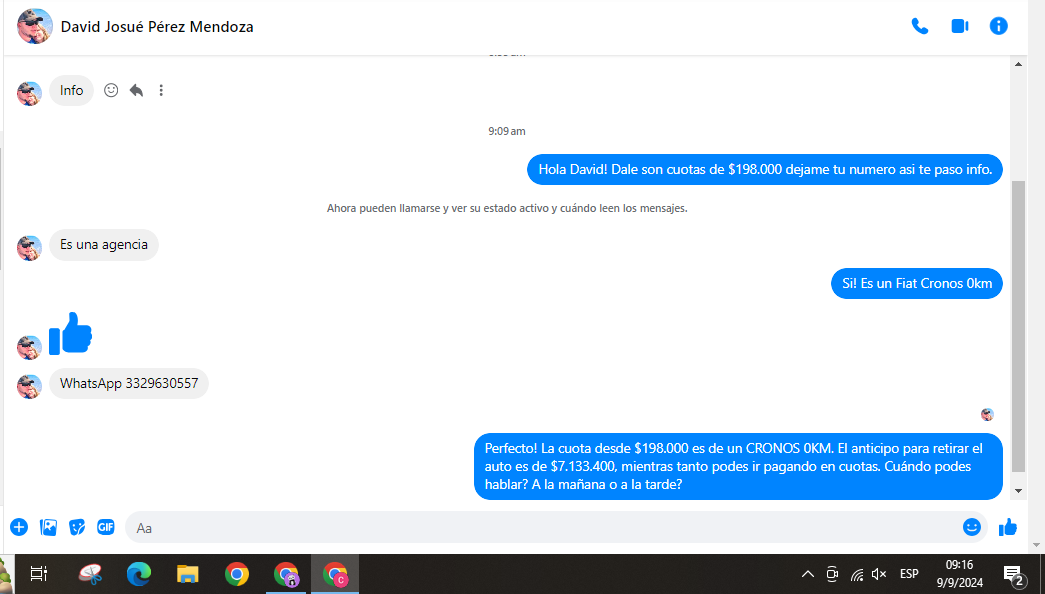Click the large thumbs-up sticker message

click(x=71, y=333)
